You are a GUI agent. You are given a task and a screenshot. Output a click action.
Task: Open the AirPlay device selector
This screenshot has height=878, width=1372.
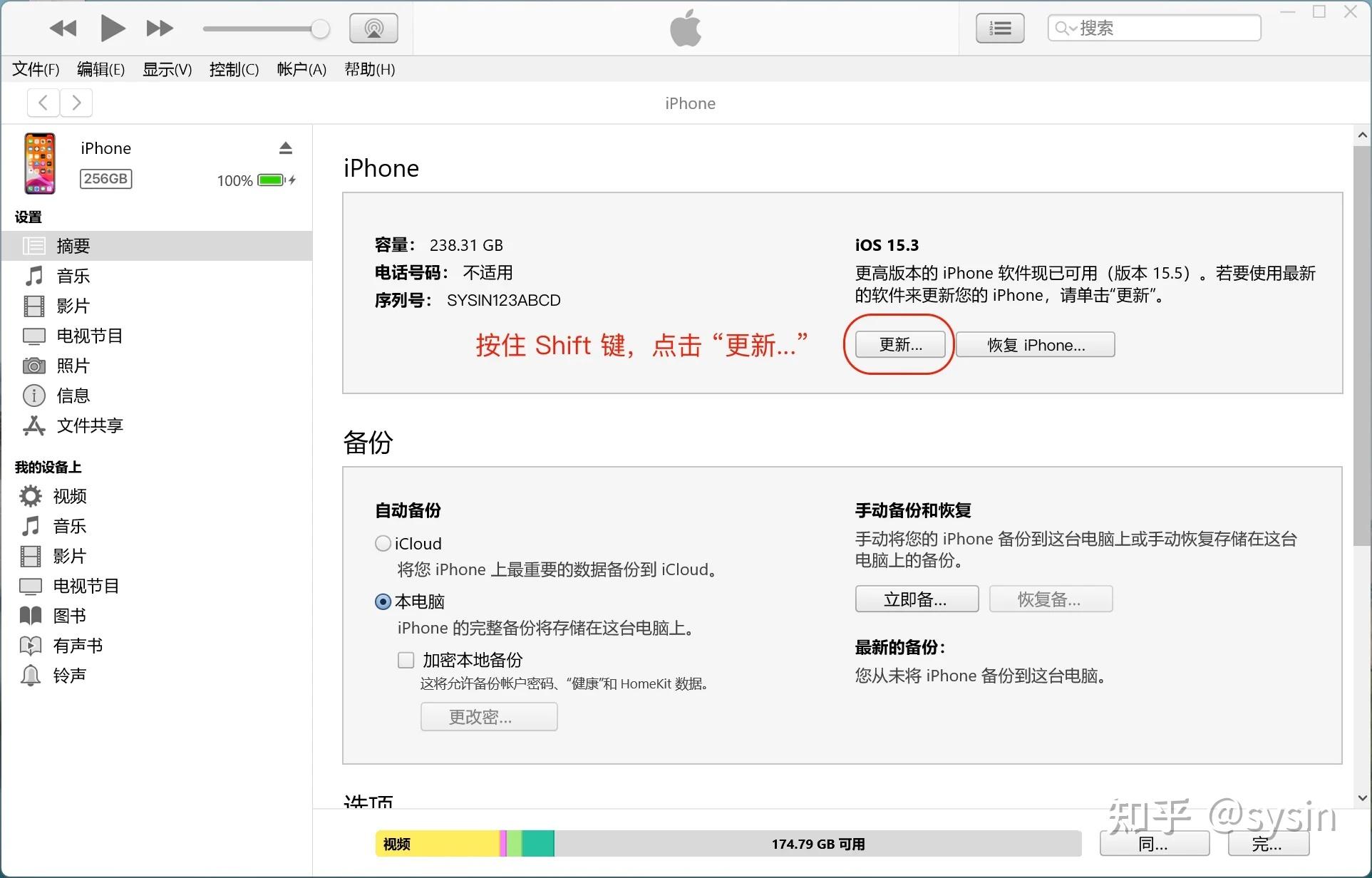(373, 28)
